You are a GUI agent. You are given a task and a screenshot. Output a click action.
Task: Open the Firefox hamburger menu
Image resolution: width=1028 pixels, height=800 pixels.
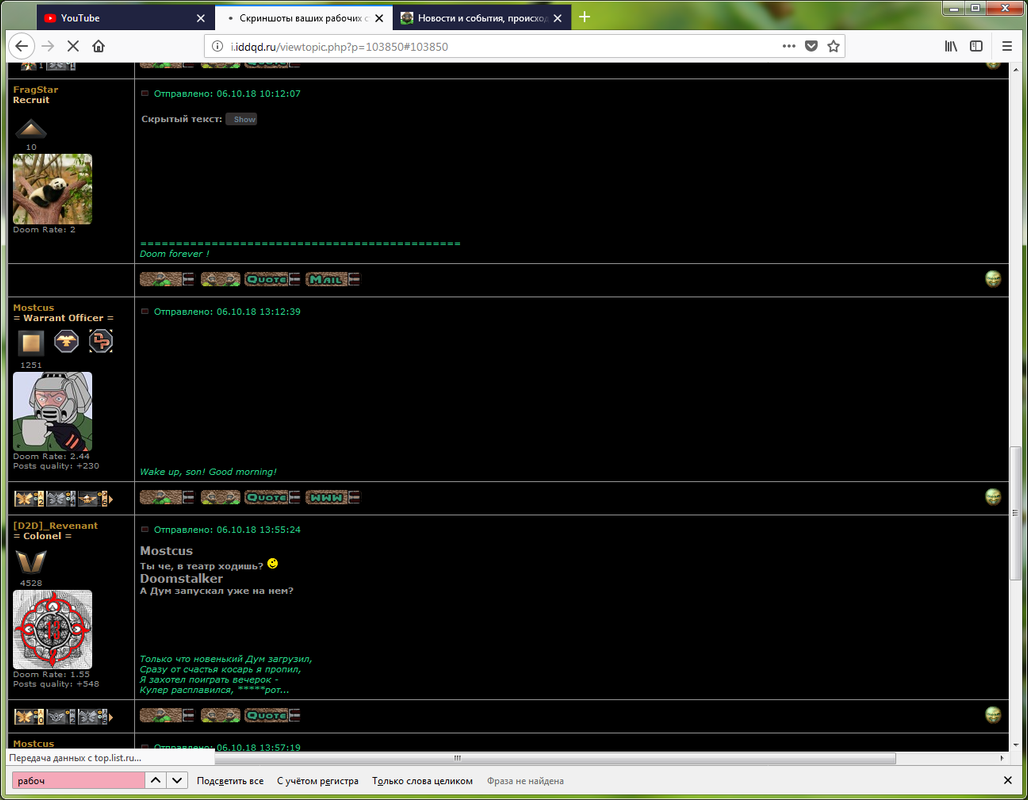[1007, 46]
